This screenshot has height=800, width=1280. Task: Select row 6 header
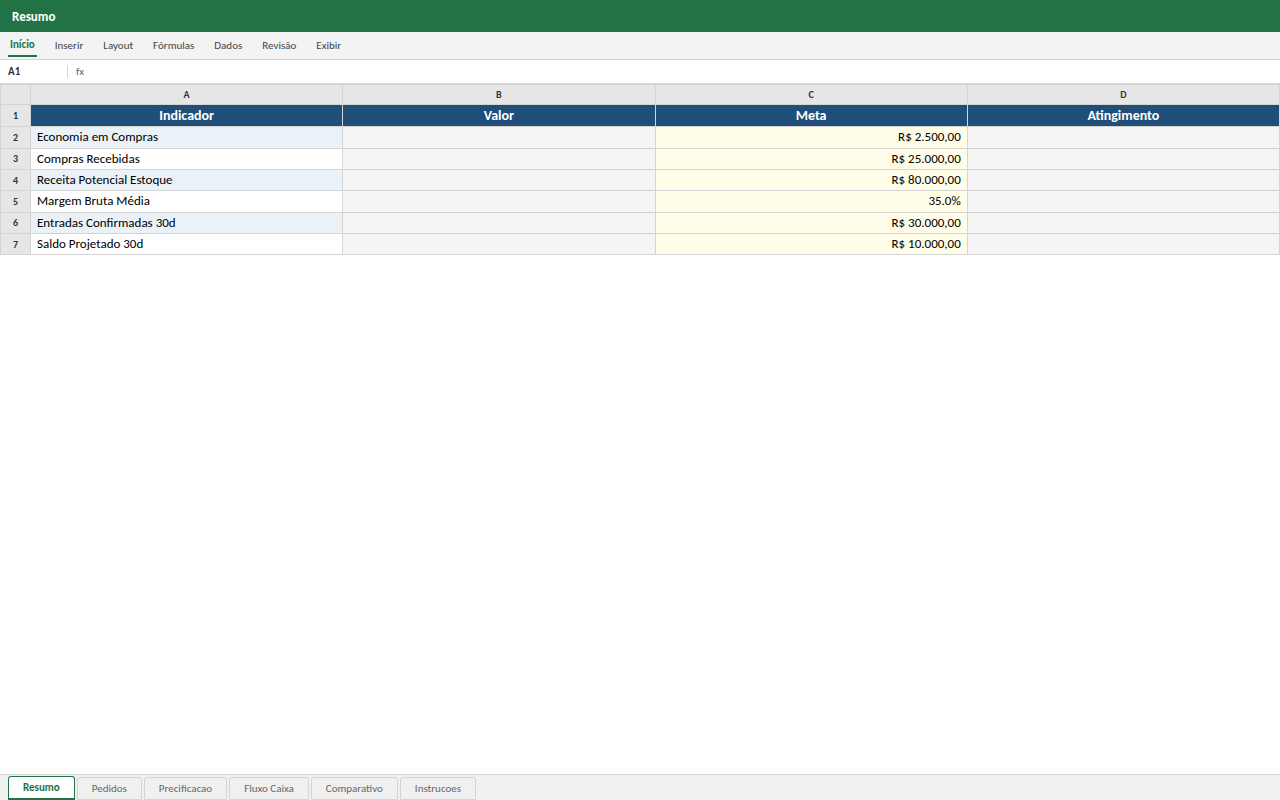(x=15, y=223)
